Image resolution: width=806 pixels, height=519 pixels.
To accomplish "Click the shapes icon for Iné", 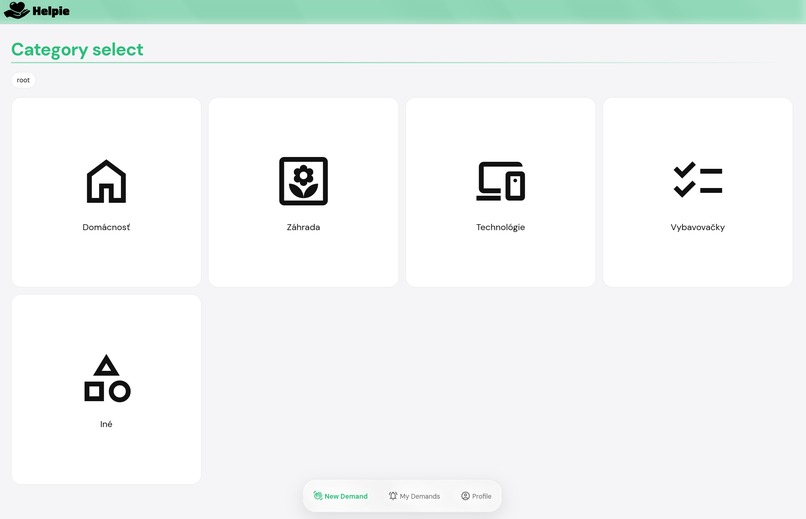I will [x=107, y=378].
